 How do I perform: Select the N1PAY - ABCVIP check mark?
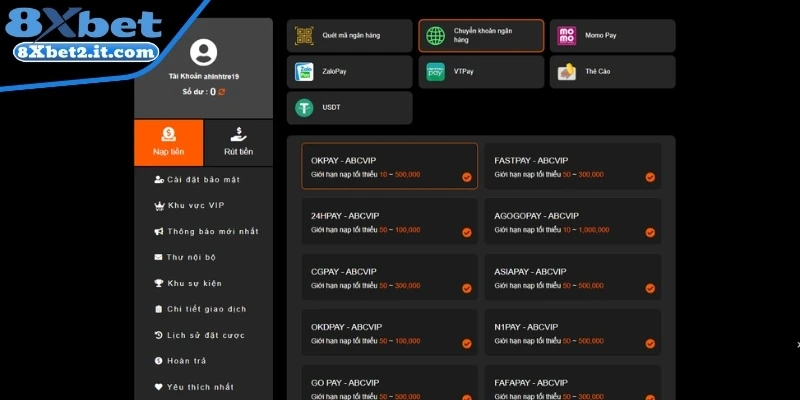click(650, 343)
